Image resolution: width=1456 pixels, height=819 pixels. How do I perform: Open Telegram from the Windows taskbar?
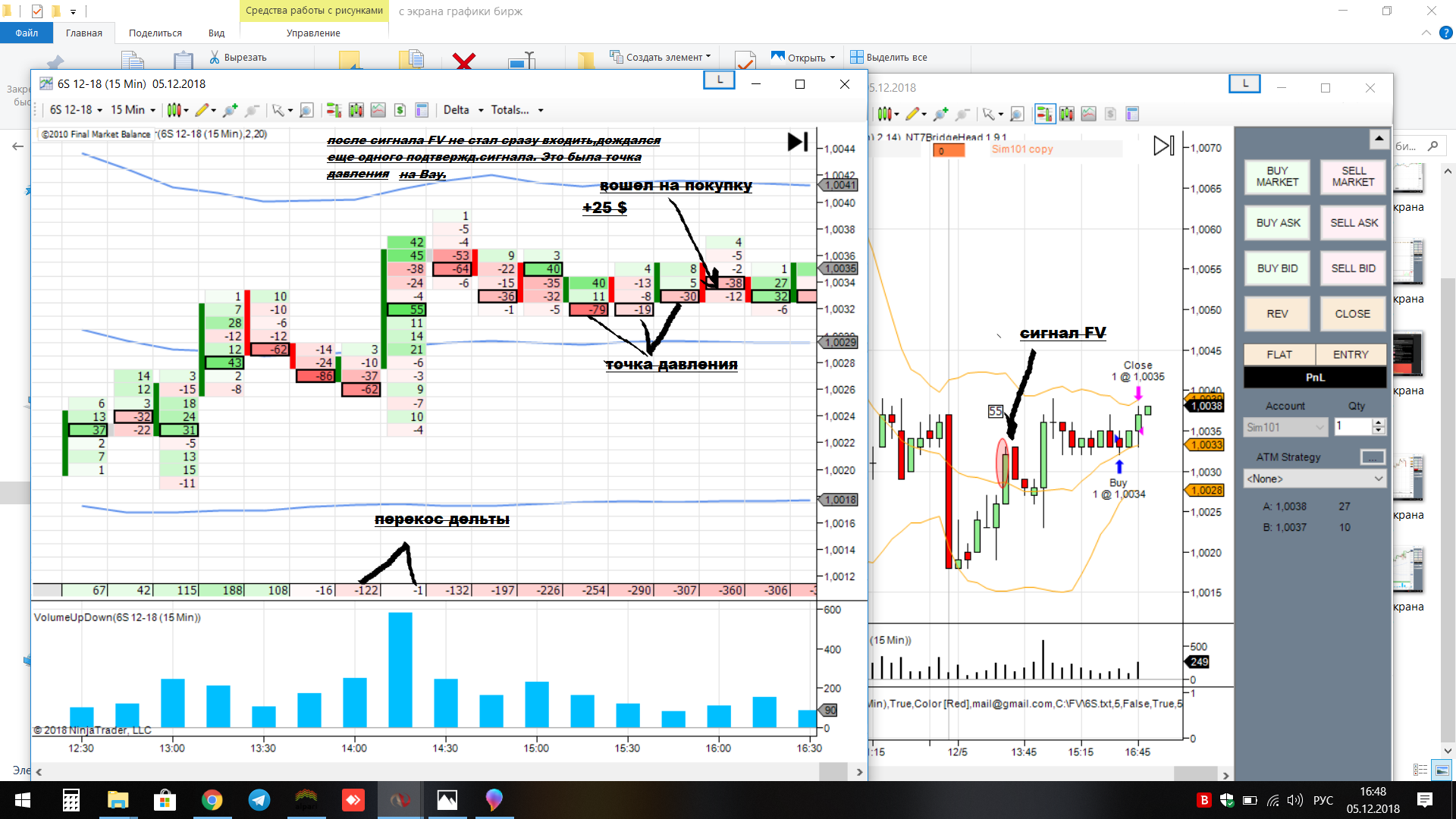(x=259, y=800)
